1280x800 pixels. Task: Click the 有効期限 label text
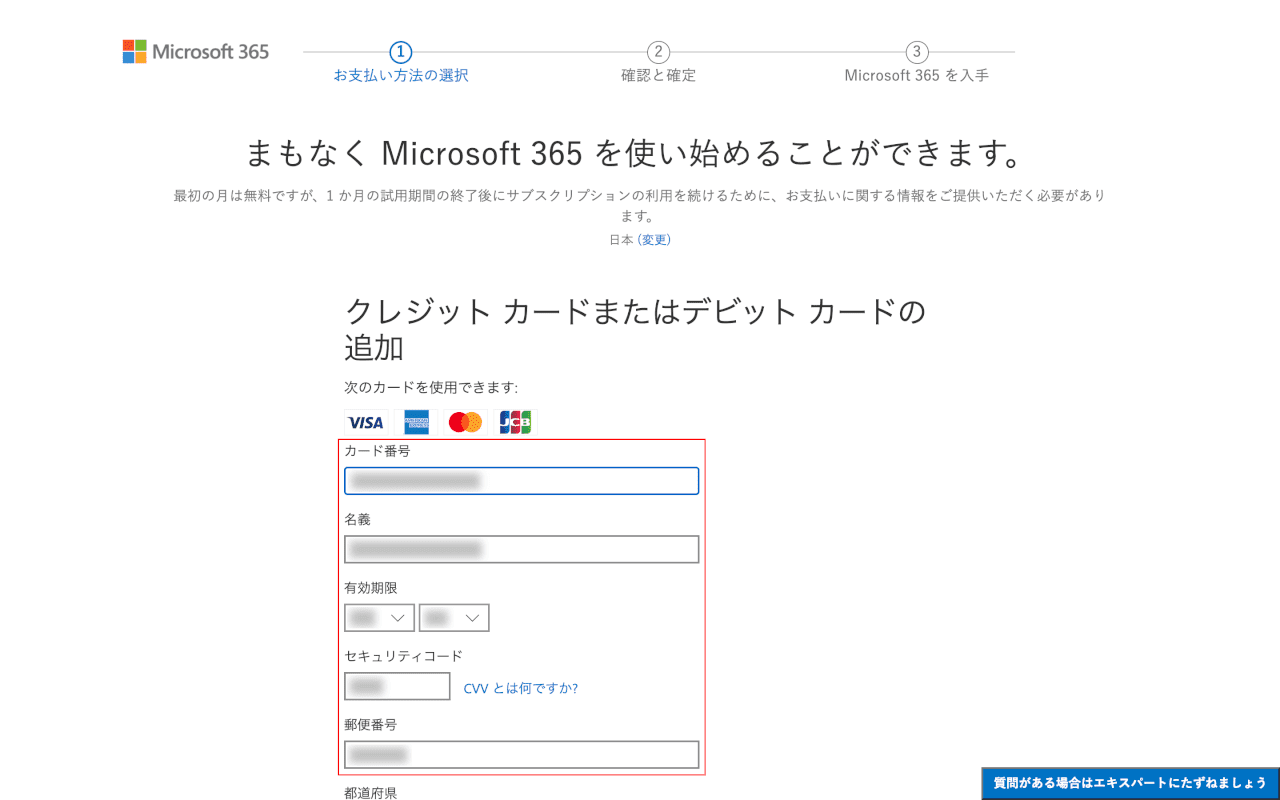click(x=371, y=588)
